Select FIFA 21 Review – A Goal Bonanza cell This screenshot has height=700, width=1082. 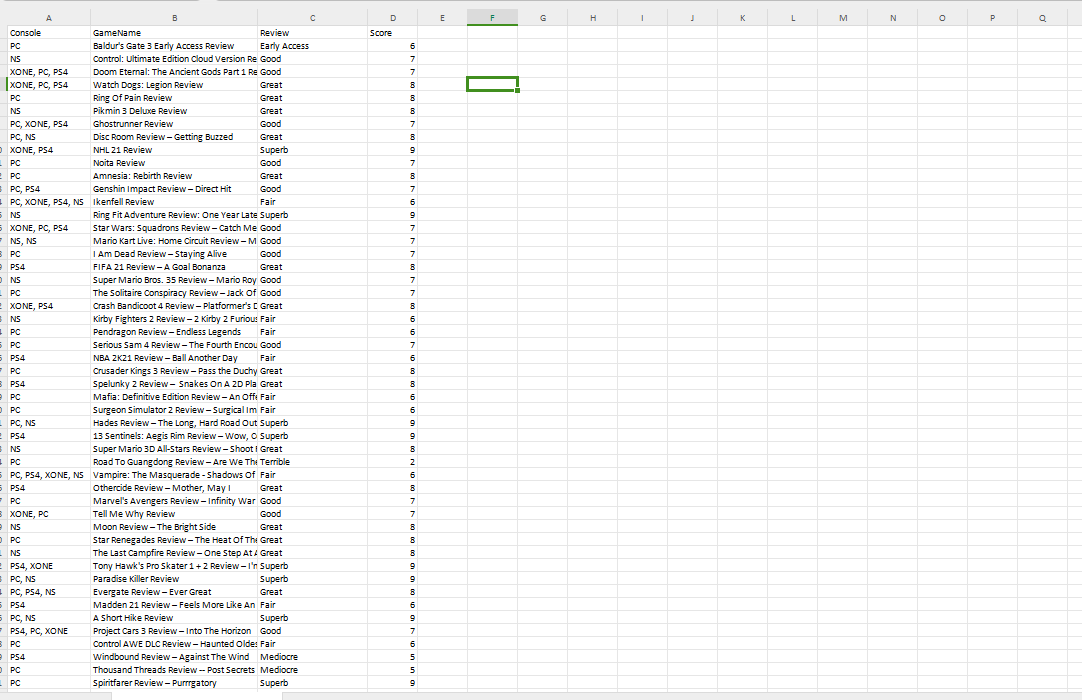pos(174,267)
